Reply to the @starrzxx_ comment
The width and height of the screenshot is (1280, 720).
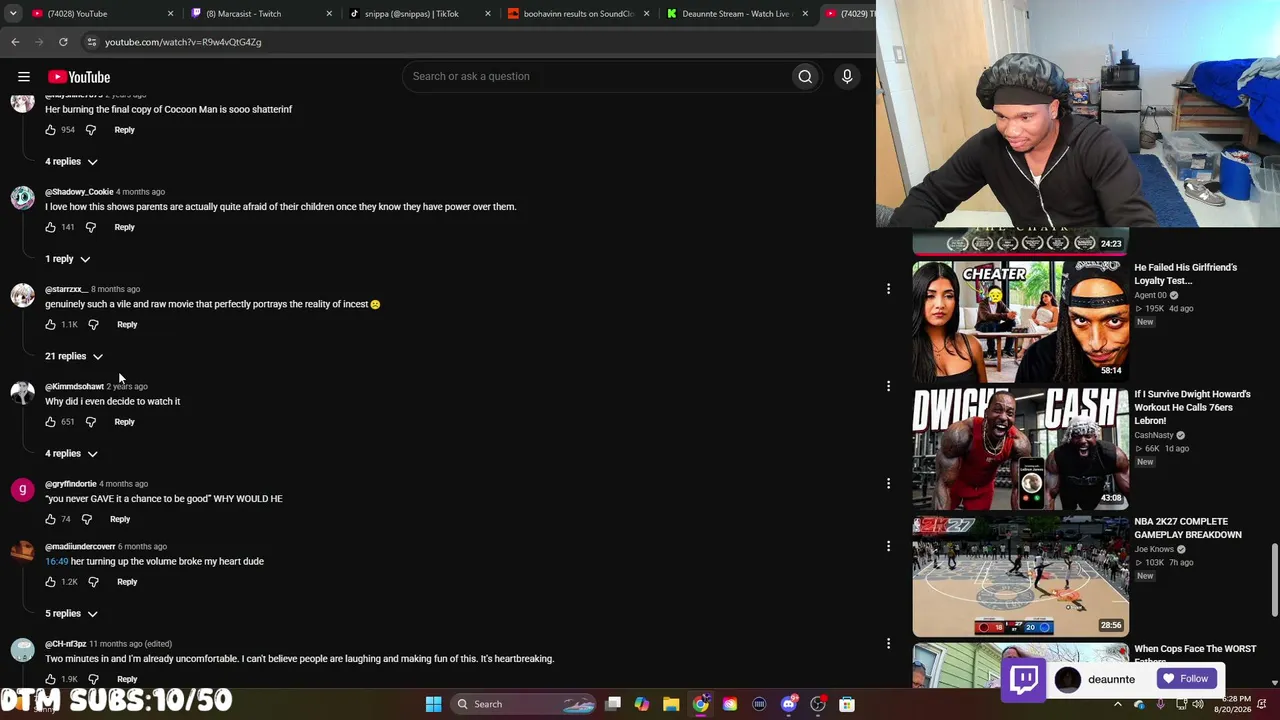pos(127,324)
